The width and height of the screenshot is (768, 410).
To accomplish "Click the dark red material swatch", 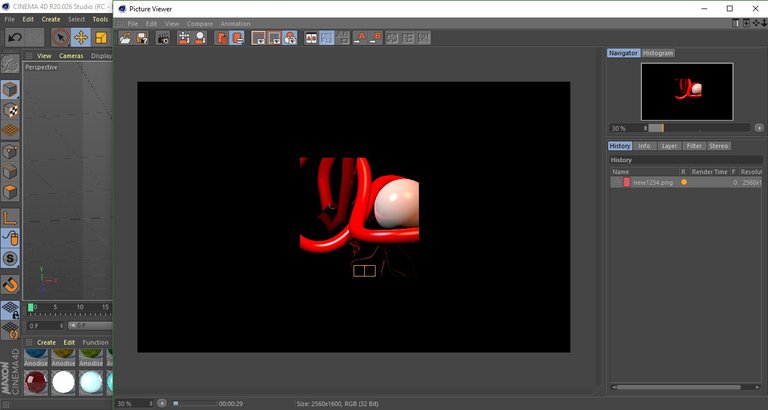I will pos(36,382).
